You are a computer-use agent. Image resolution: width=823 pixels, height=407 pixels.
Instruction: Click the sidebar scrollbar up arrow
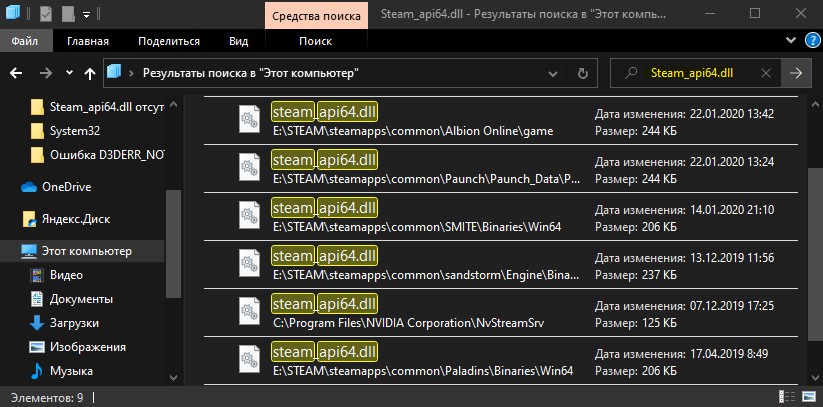(174, 105)
